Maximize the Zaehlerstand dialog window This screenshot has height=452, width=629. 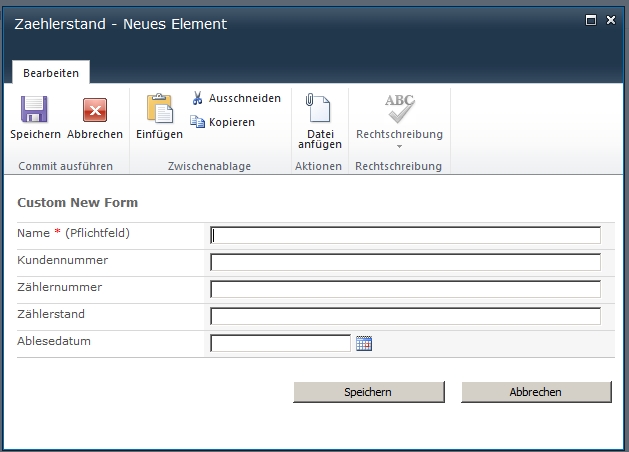pyautogui.click(x=591, y=20)
